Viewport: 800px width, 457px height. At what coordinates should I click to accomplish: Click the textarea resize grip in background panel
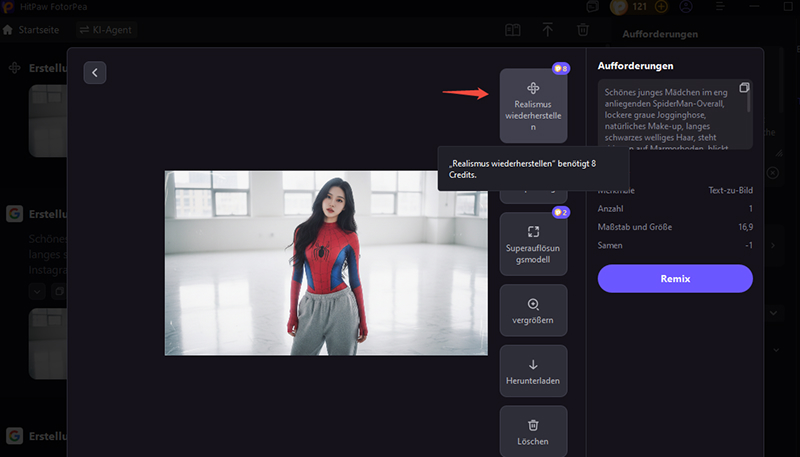779,153
